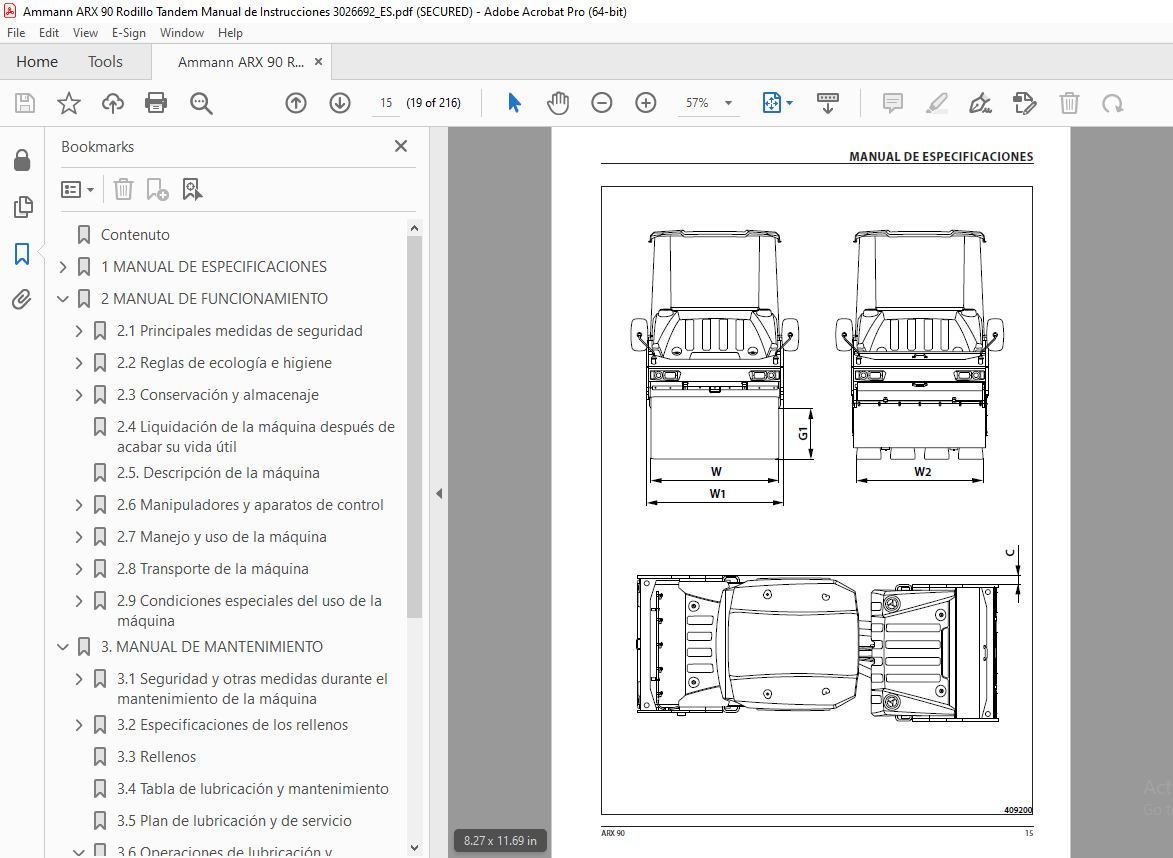Close the Ammann ARX 90 document tab
The height and width of the screenshot is (858, 1173).
click(319, 62)
